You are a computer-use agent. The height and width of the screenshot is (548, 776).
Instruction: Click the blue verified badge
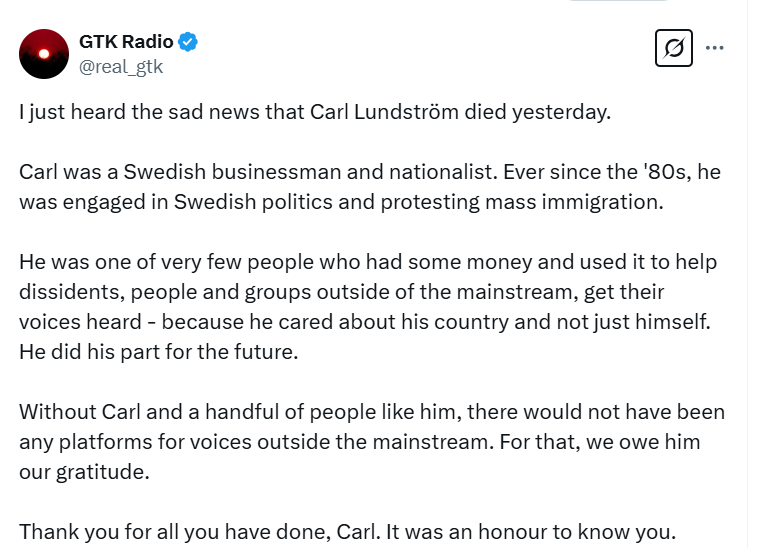(x=188, y=42)
